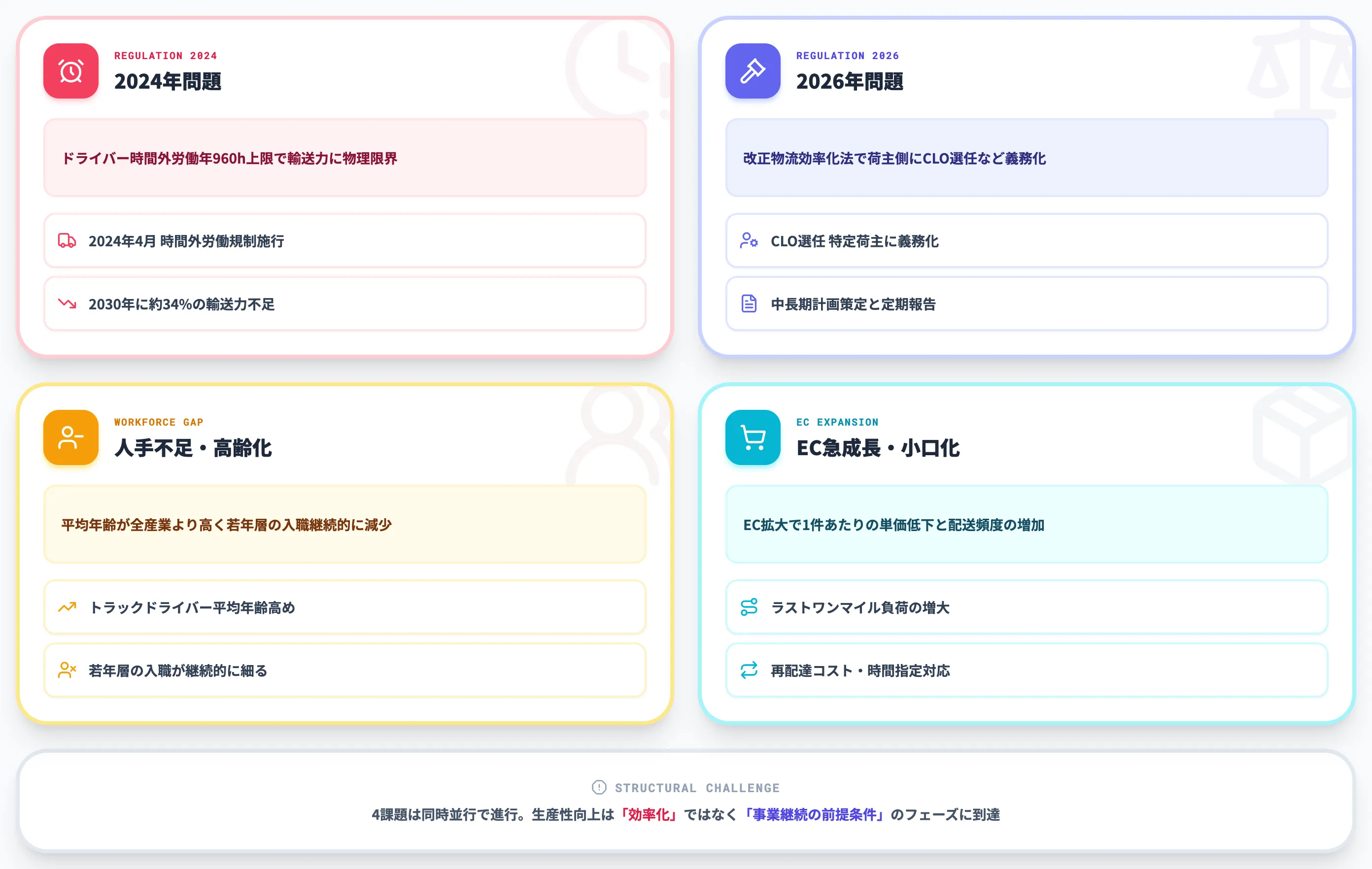The width and height of the screenshot is (1372, 869).
Task: Click the REGULATION 2026 label
Action: tap(847, 56)
